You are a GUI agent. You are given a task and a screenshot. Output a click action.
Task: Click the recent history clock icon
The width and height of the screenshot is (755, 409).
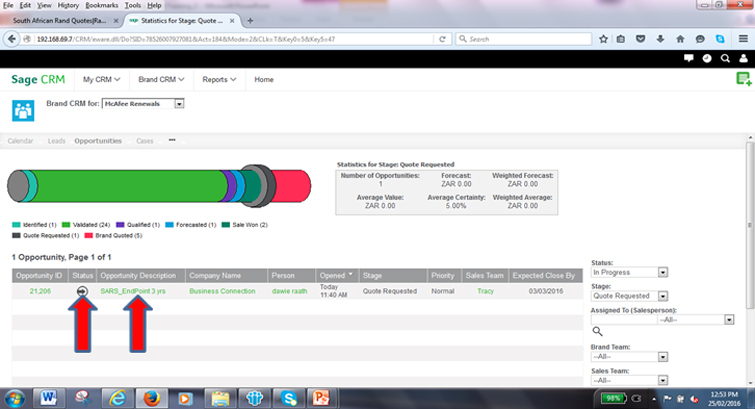(707, 58)
